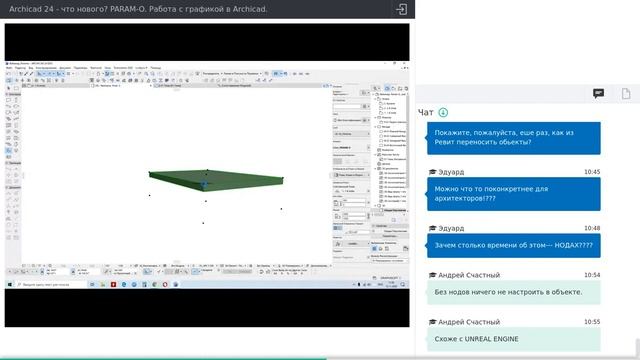The width and height of the screenshot is (640, 360).
Task: Open the Окно menu
Action: point(108,68)
